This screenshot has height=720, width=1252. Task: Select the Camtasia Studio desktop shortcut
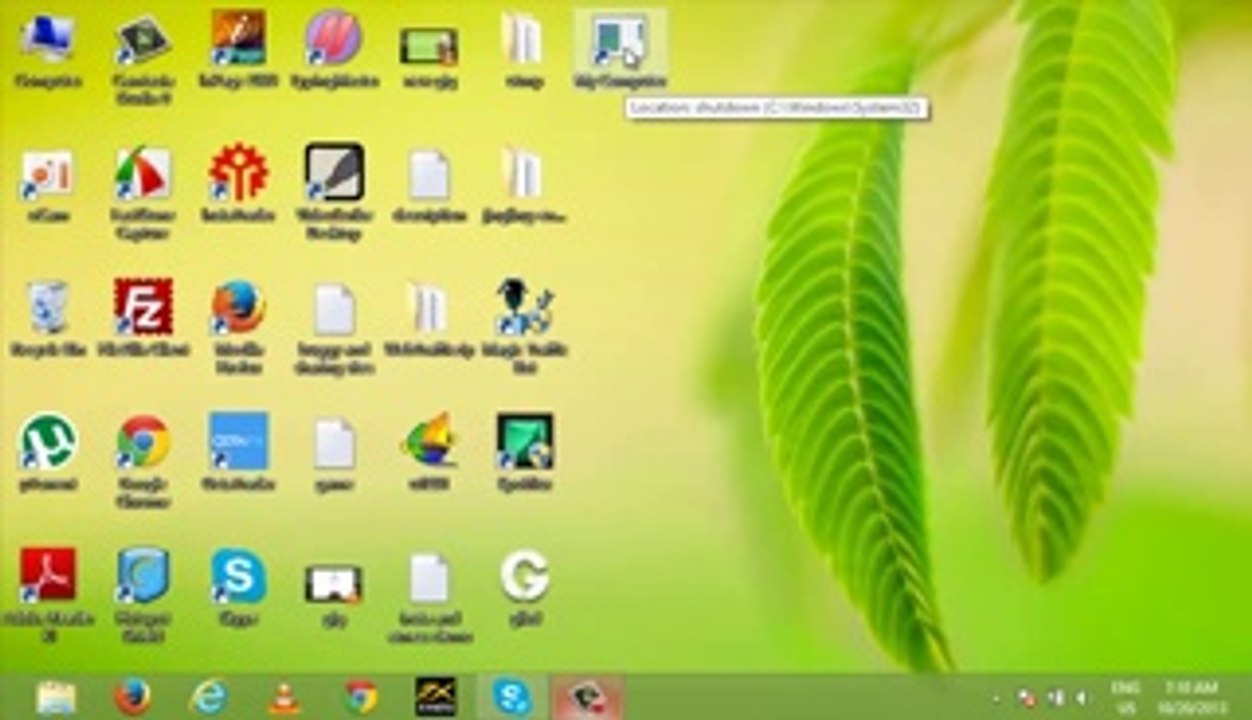(143, 40)
